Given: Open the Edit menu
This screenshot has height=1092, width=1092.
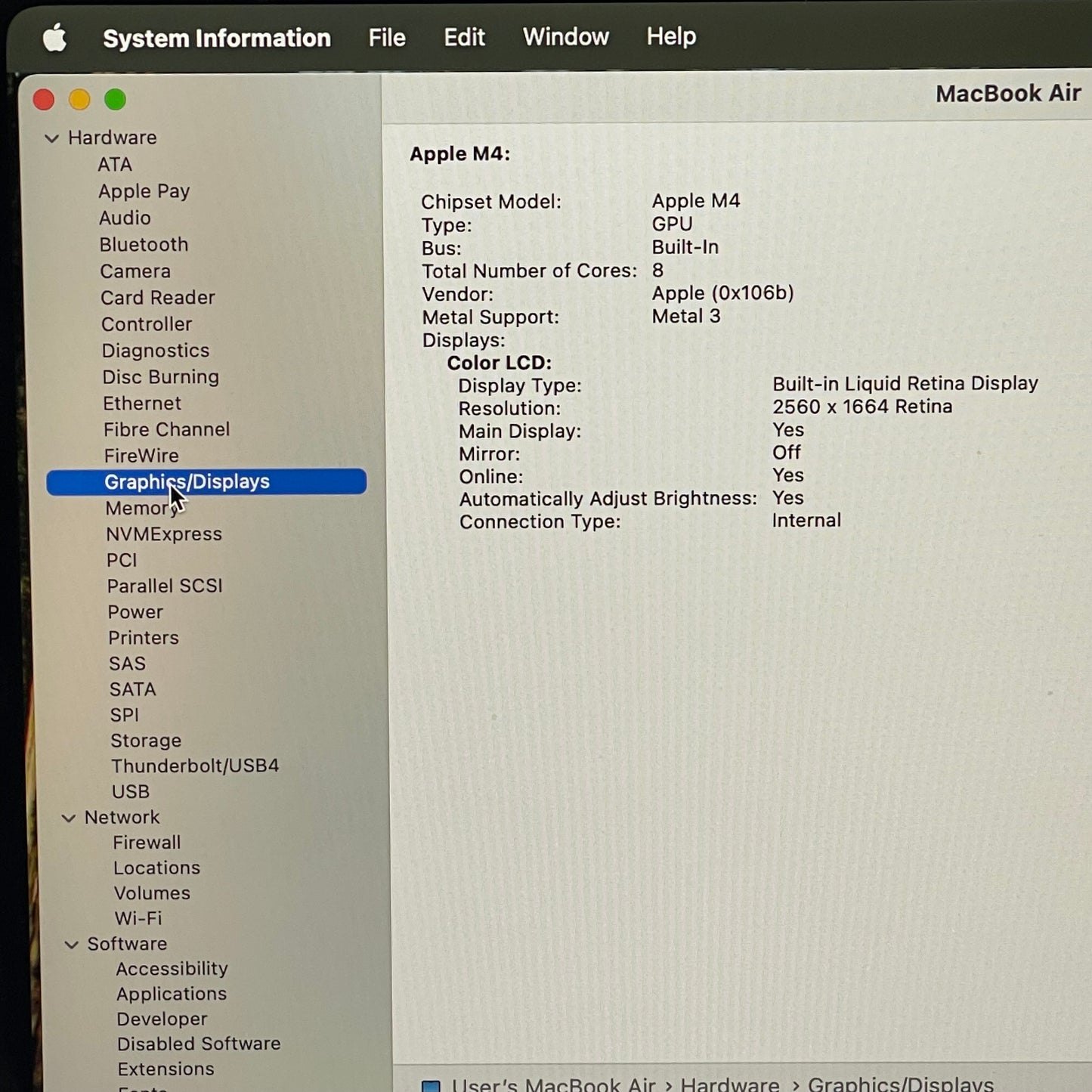Looking at the screenshot, I should [464, 37].
